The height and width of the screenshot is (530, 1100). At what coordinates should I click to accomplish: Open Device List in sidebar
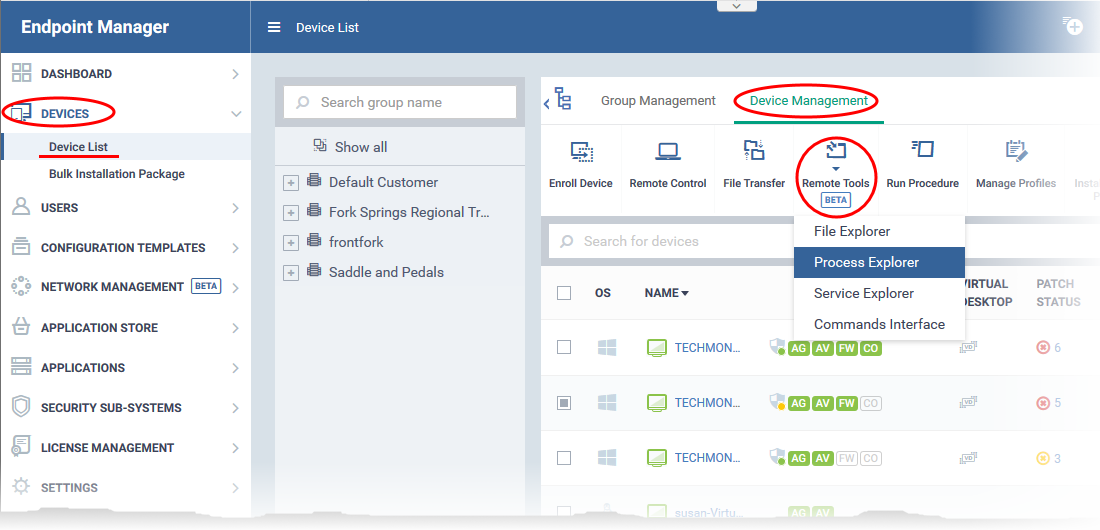pos(79,147)
